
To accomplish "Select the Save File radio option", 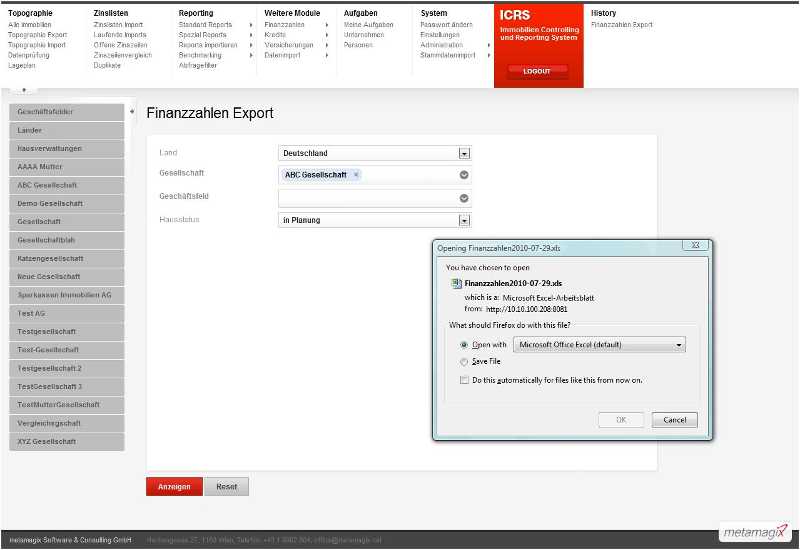I will 464,361.
